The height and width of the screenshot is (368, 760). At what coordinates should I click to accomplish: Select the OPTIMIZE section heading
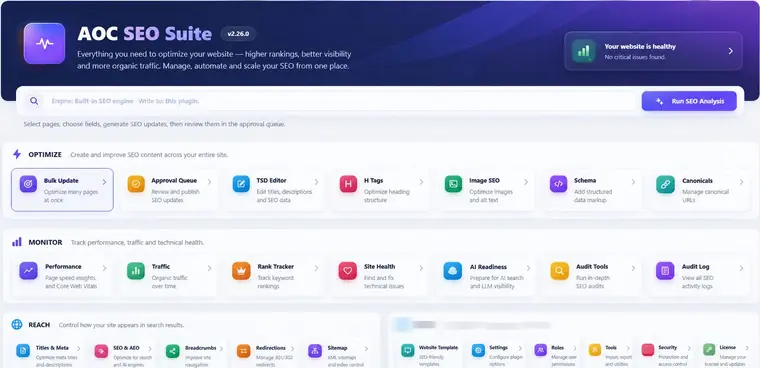coord(45,155)
